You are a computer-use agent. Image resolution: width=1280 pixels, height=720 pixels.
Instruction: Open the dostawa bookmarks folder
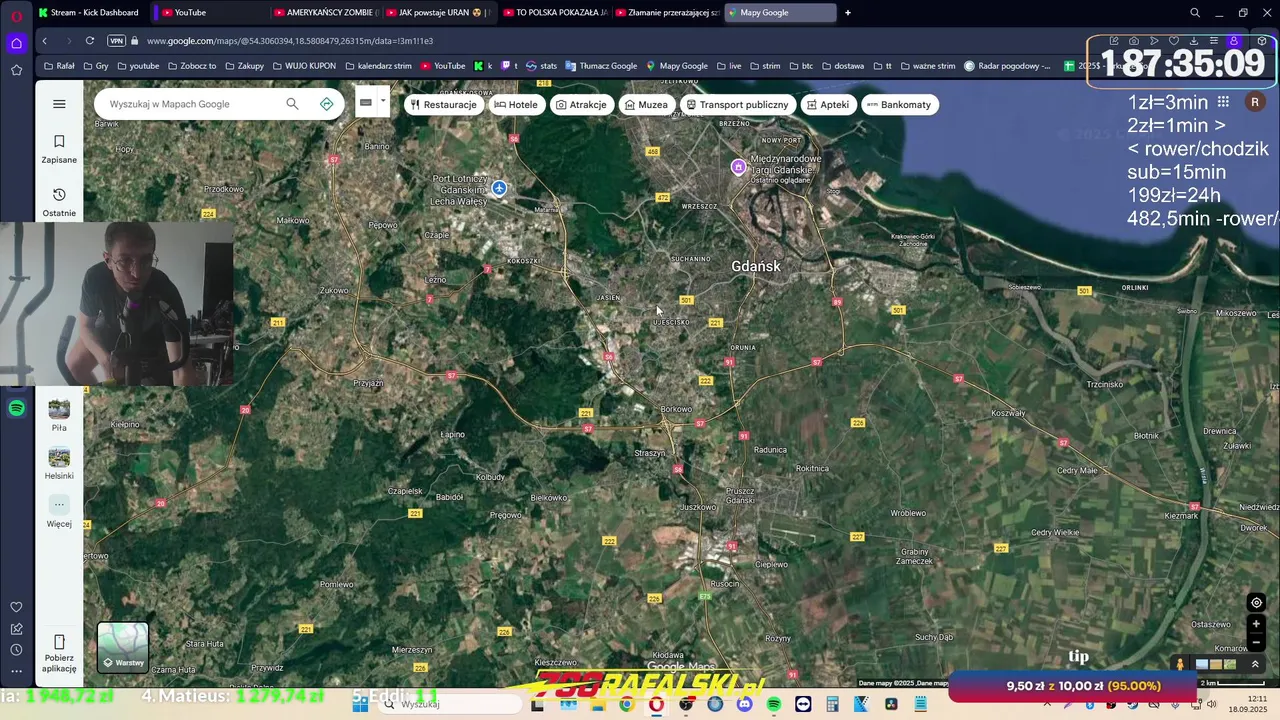(x=842, y=66)
